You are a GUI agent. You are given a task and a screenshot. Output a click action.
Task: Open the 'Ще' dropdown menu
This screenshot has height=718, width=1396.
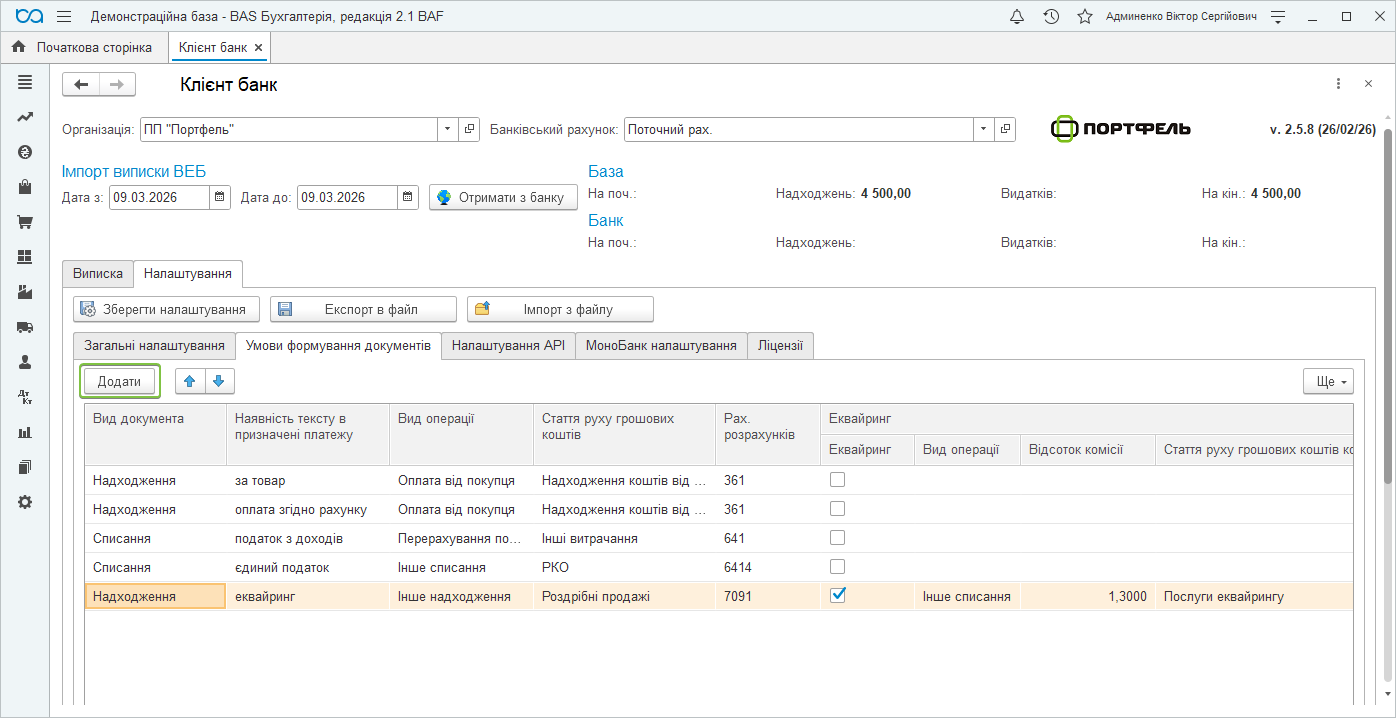[1328, 381]
